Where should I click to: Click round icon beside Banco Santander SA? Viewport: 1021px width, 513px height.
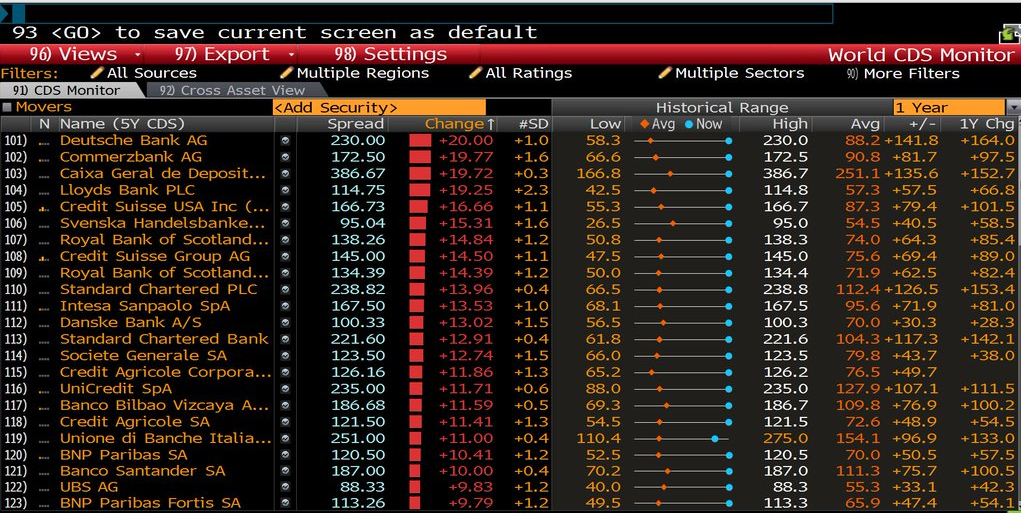pos(285,471)
